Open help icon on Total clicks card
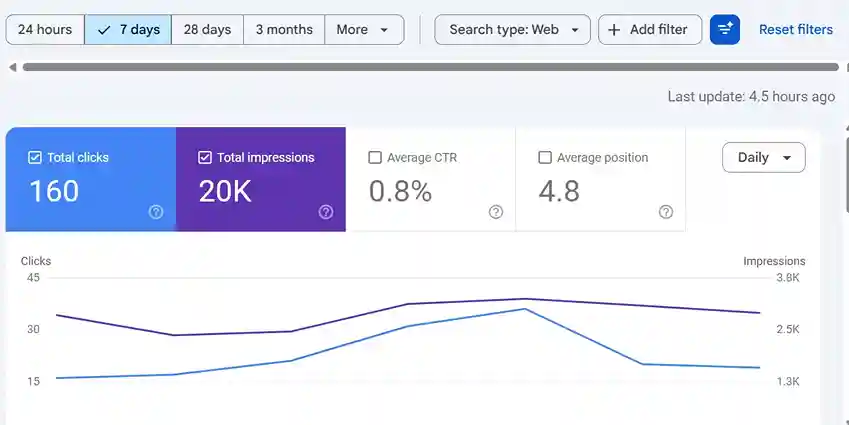849x425 pixels. [x=156, y=212]
